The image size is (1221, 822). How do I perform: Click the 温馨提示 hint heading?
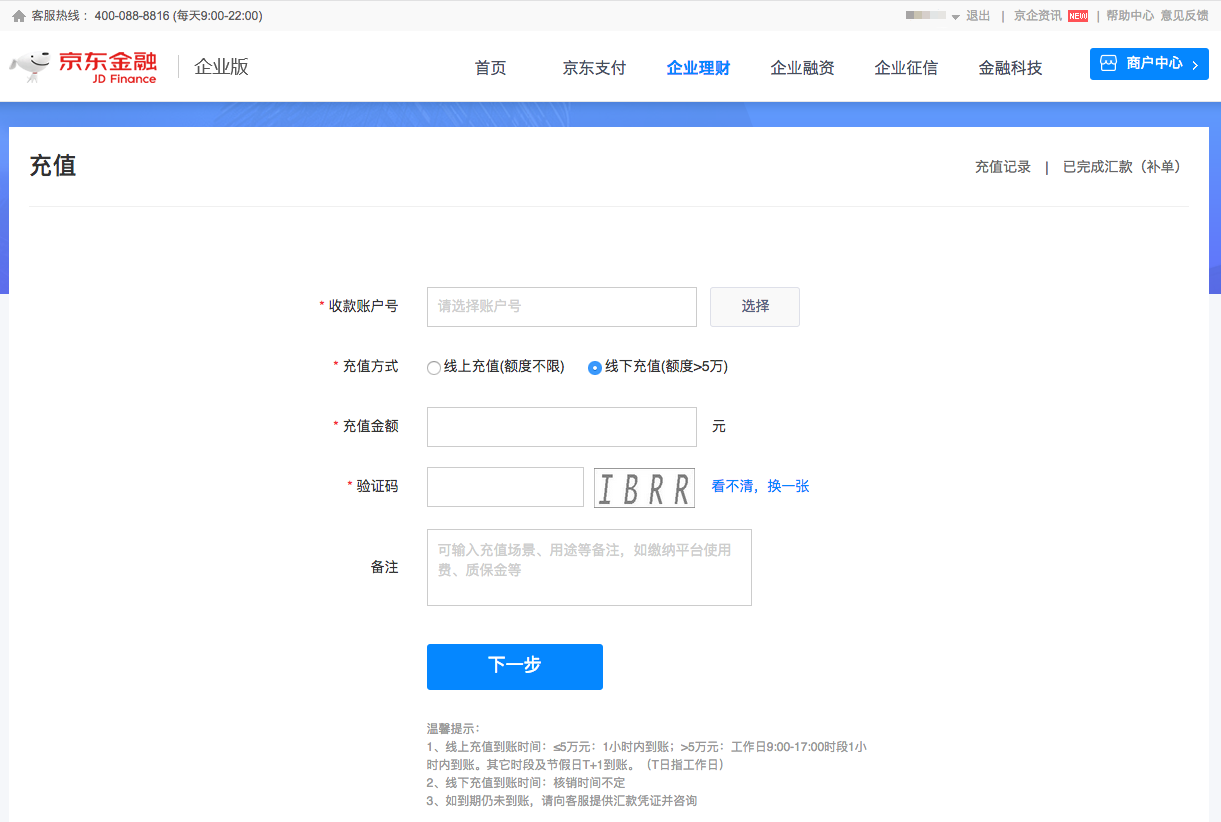tap(454, 729)
